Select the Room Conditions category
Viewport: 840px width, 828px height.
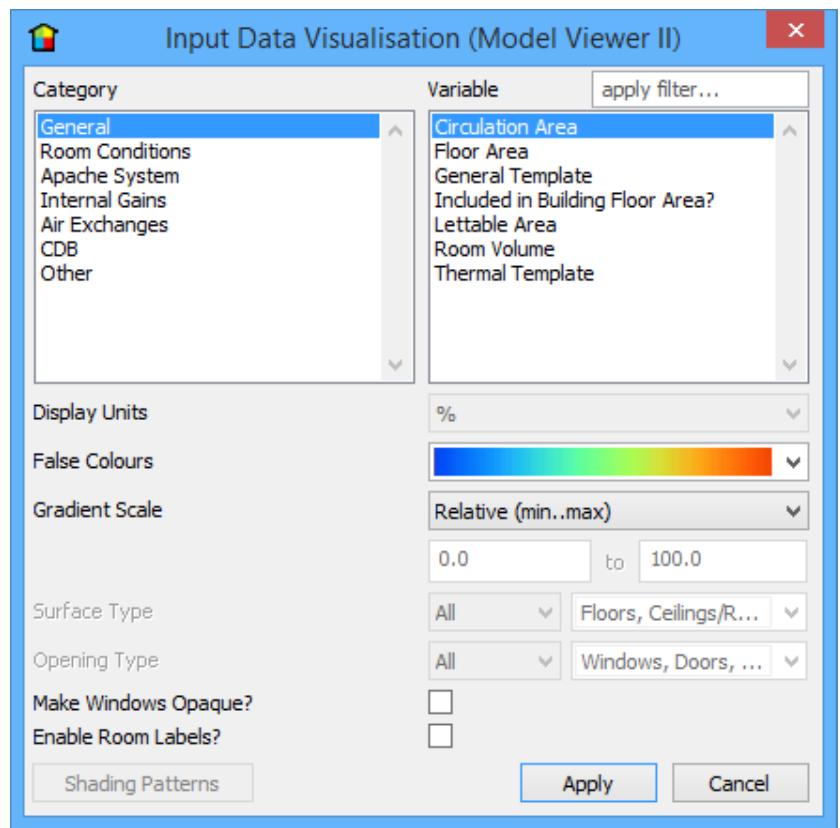(x=208, y=152)
